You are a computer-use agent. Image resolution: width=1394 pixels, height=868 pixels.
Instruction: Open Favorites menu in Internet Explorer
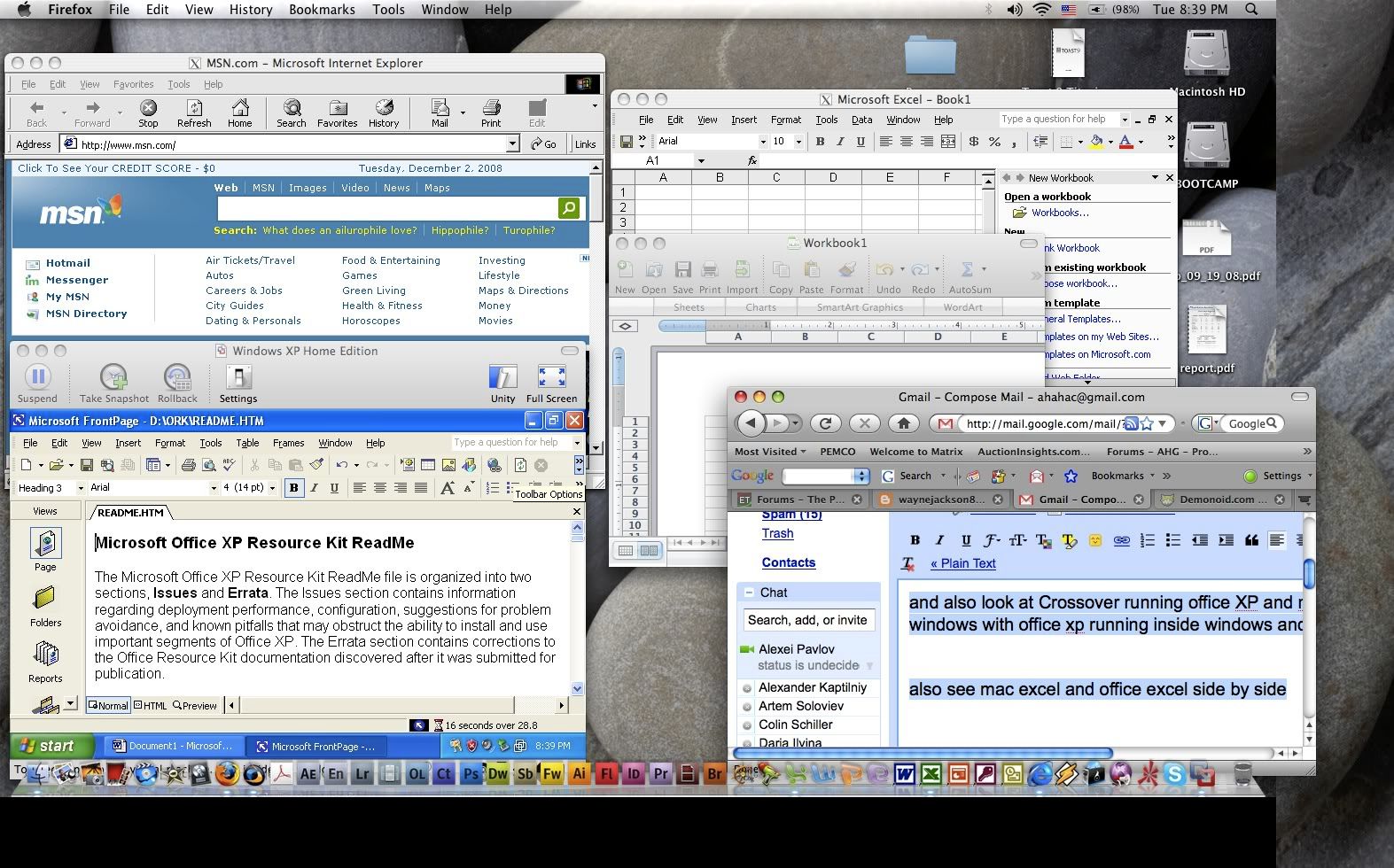133,84
